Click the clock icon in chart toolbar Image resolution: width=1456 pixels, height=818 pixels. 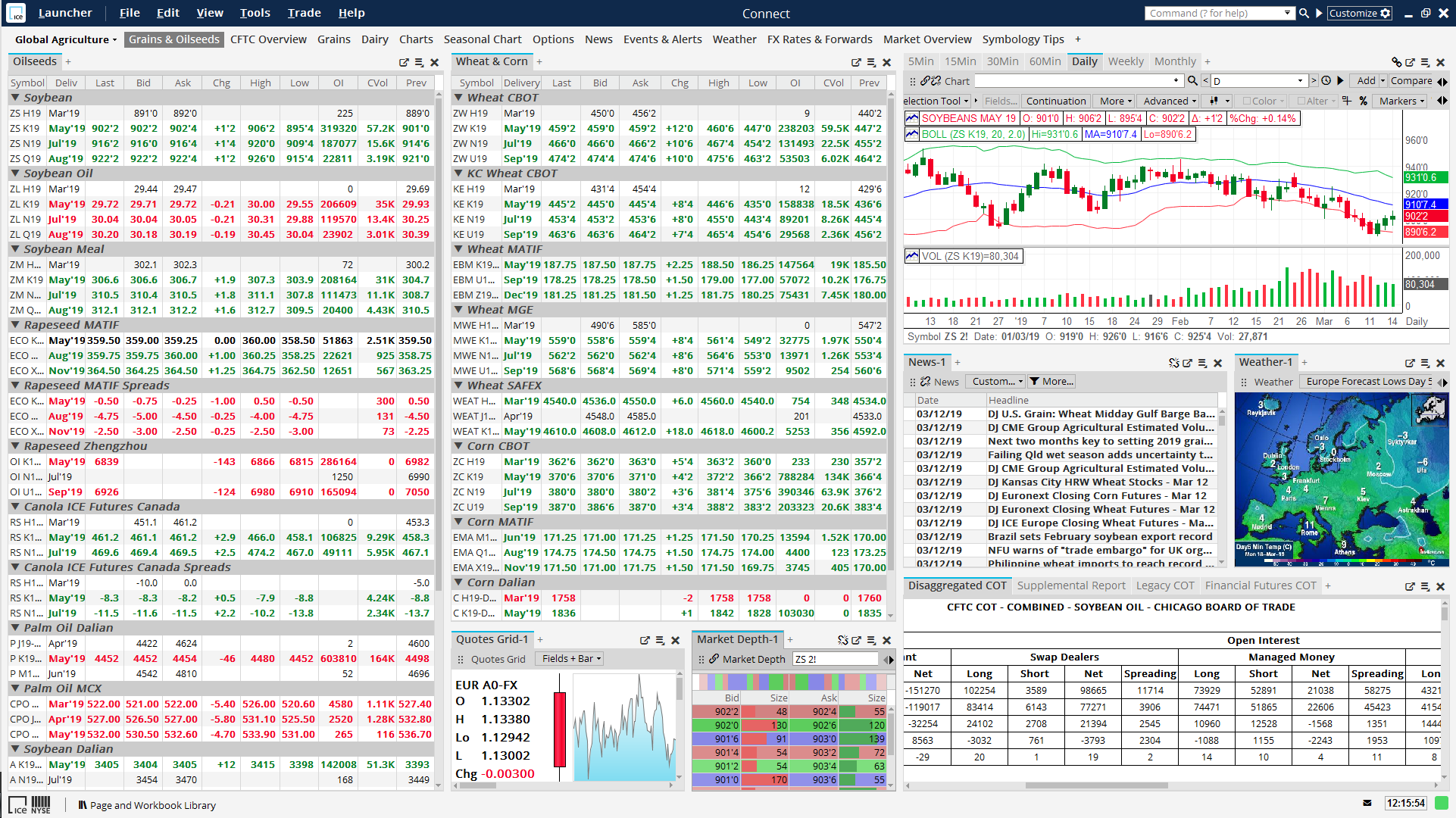tap(1326, 80)
